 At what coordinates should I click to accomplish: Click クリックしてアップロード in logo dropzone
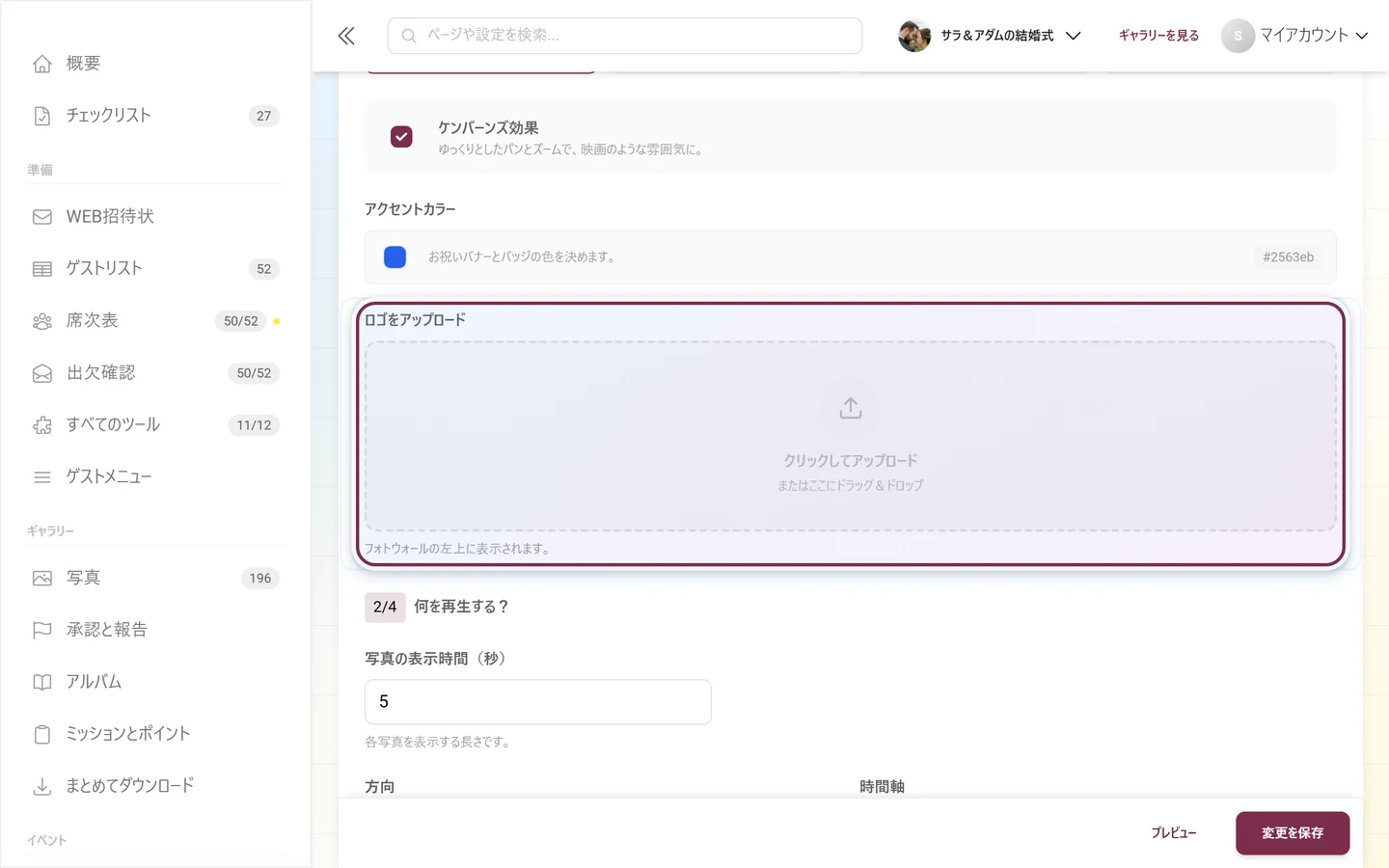point(851,461)
